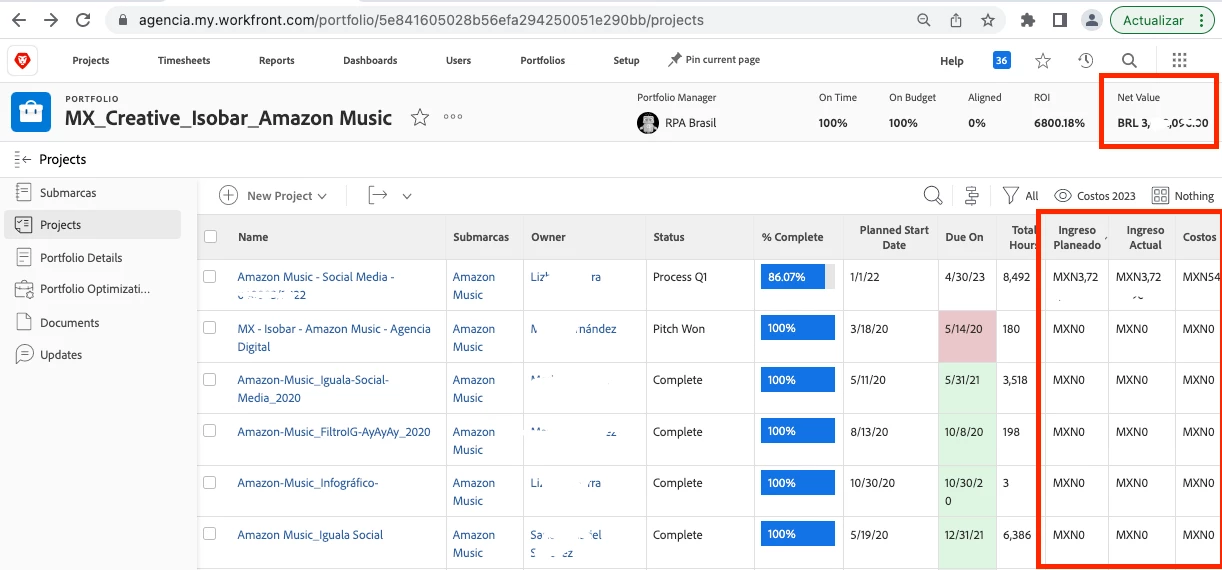1222x570 pixels.
Task: Pin current page
Action: pos(714,60)
